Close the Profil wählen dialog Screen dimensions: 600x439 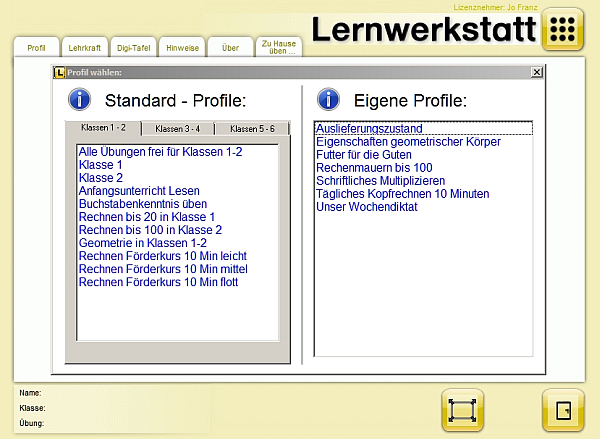click(536, 72)
